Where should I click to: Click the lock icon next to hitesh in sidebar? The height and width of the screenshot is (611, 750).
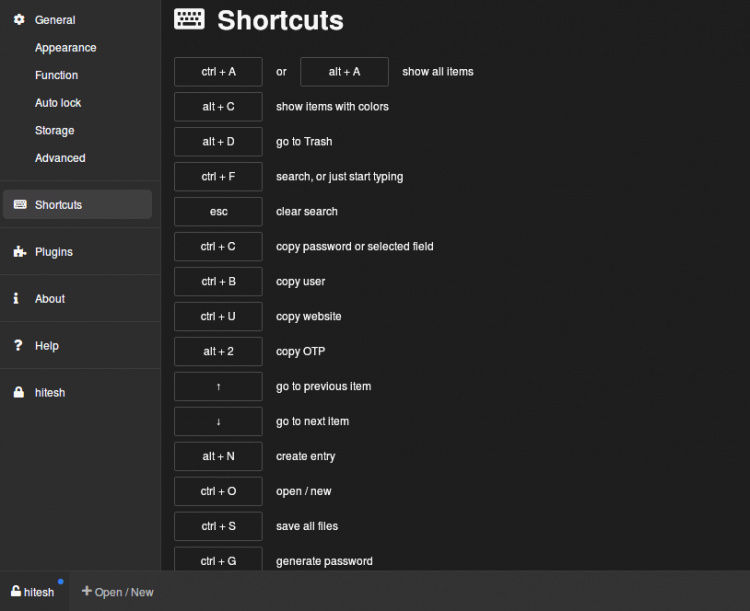click(x=18, y=393)
